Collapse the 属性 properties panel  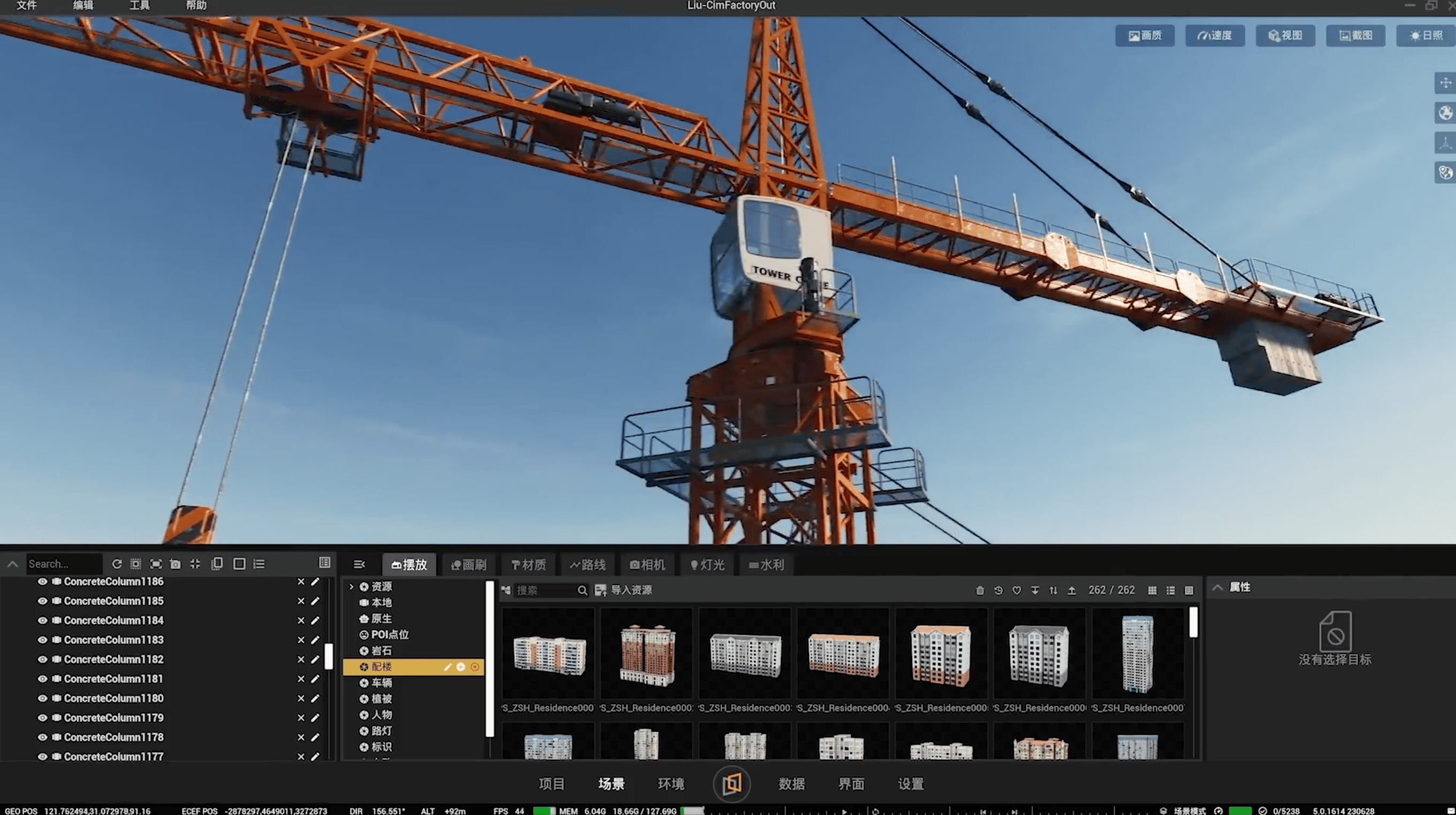pyautogui.click(x=1217, y=587)
